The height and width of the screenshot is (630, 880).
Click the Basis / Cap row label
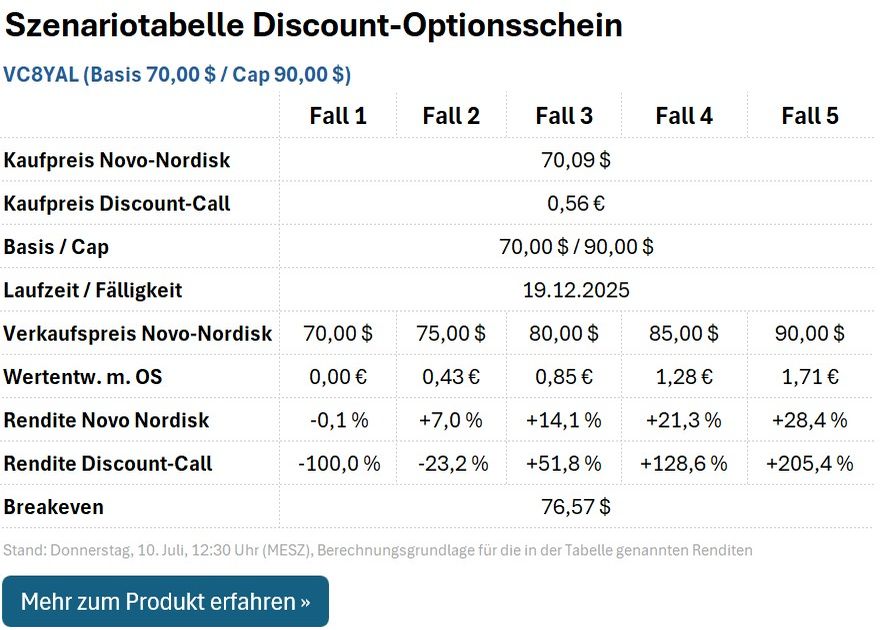(57, 247)
